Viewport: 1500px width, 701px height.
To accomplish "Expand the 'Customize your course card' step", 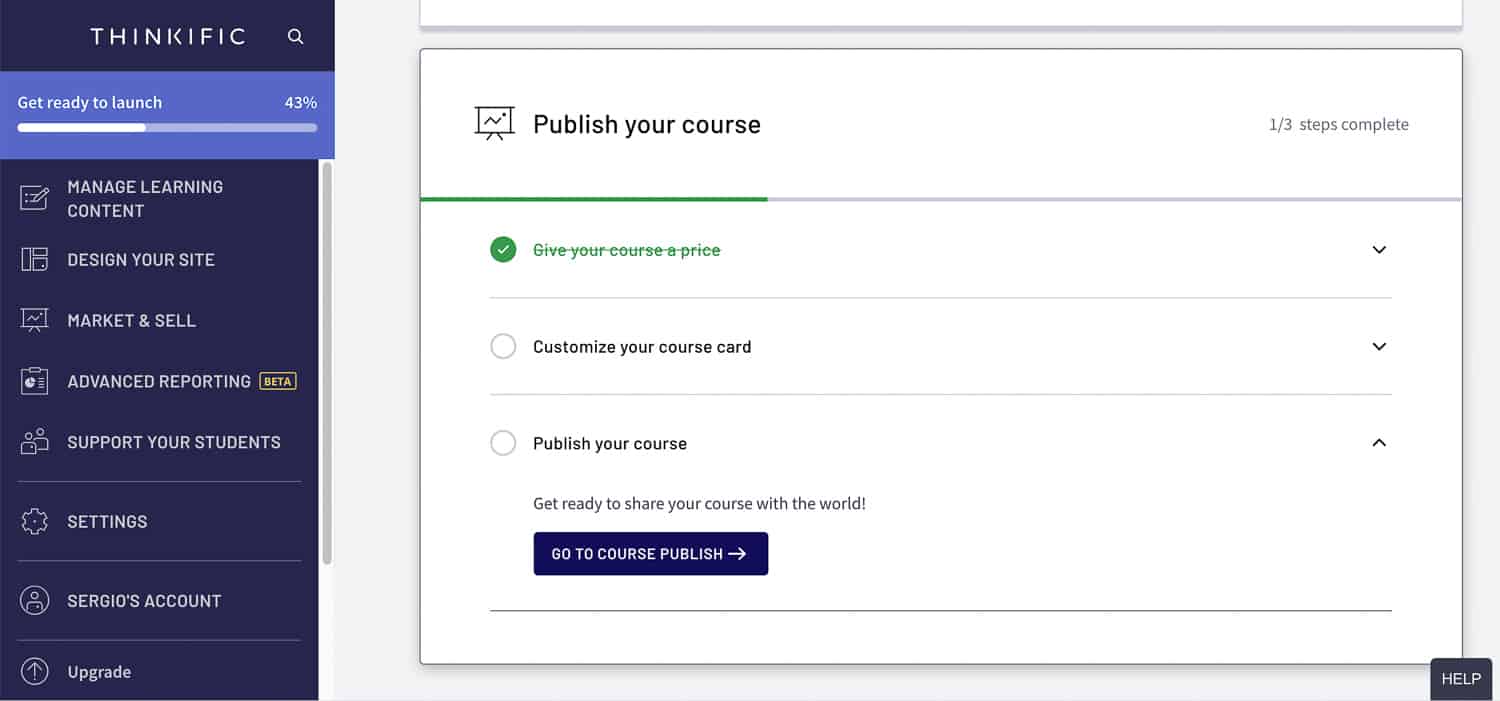I will pos(1379,346).
